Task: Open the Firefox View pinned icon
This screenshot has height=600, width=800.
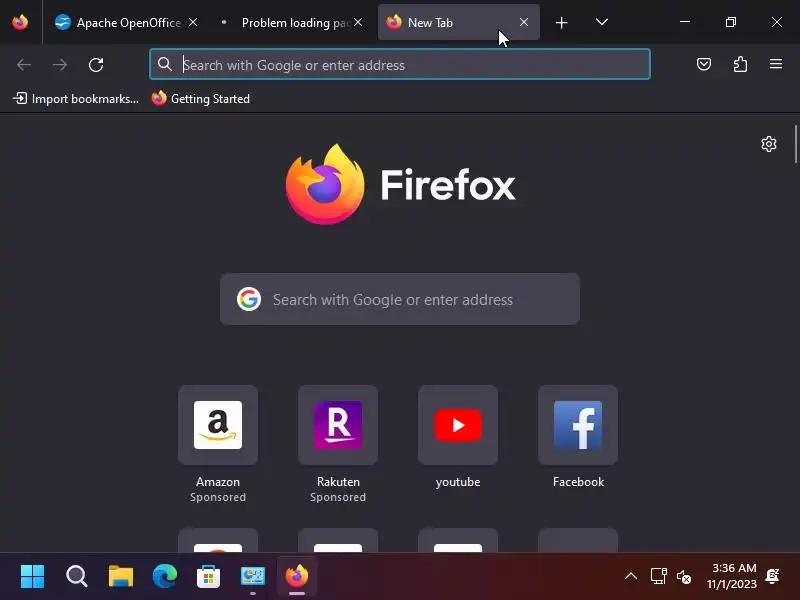Action: tap(20, 22)
